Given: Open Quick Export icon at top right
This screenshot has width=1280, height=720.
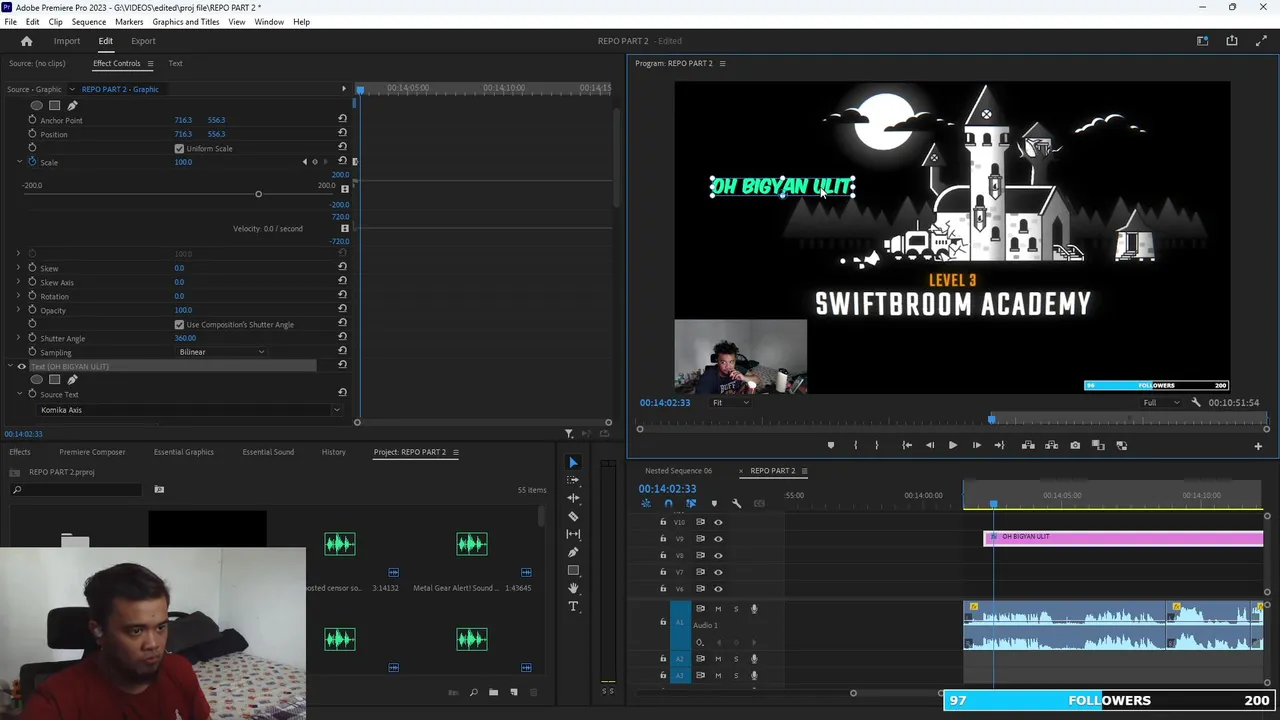Looking at the screenshot, I should [x=1232, y=41].
